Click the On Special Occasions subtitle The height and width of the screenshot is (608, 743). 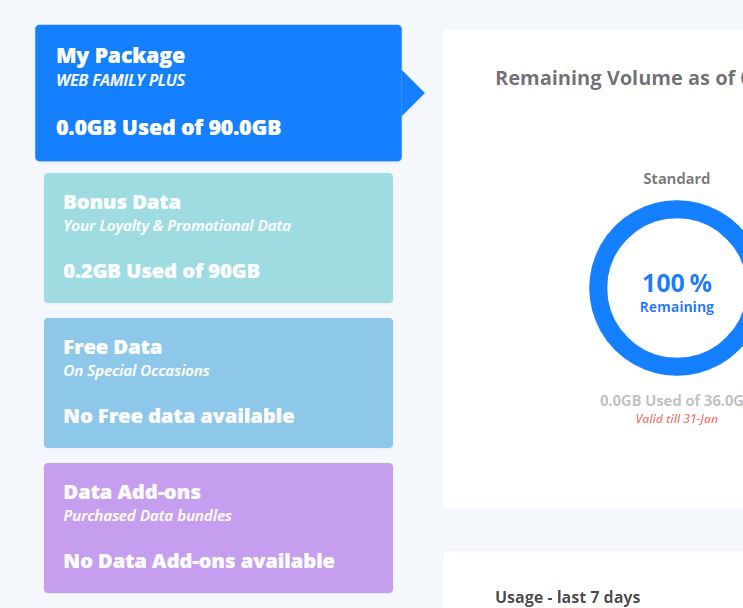coord(136,371)
